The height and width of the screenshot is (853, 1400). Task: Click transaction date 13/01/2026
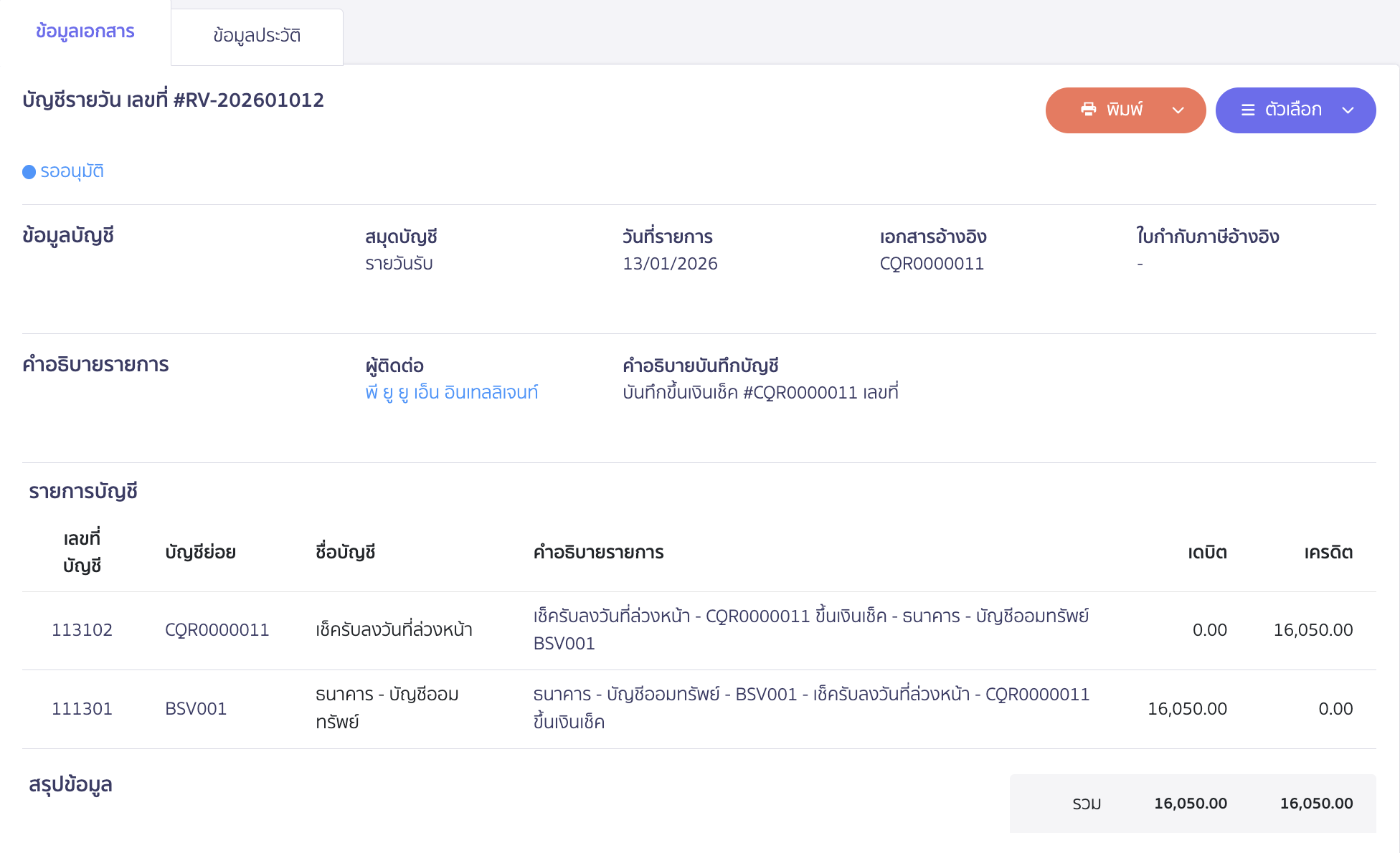tap(669, 264)
